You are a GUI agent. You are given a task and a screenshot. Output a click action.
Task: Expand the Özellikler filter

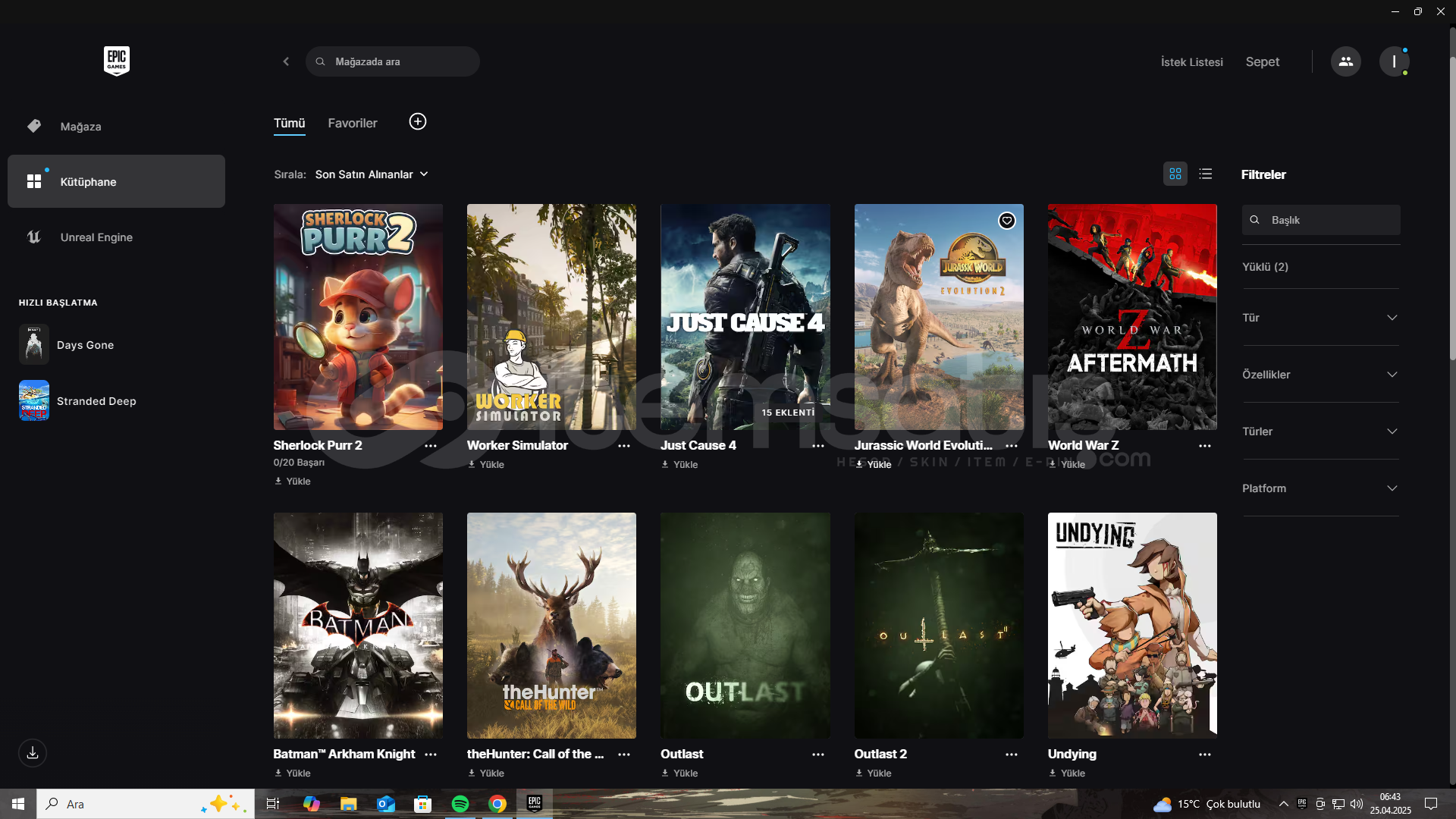point(1320,375)
